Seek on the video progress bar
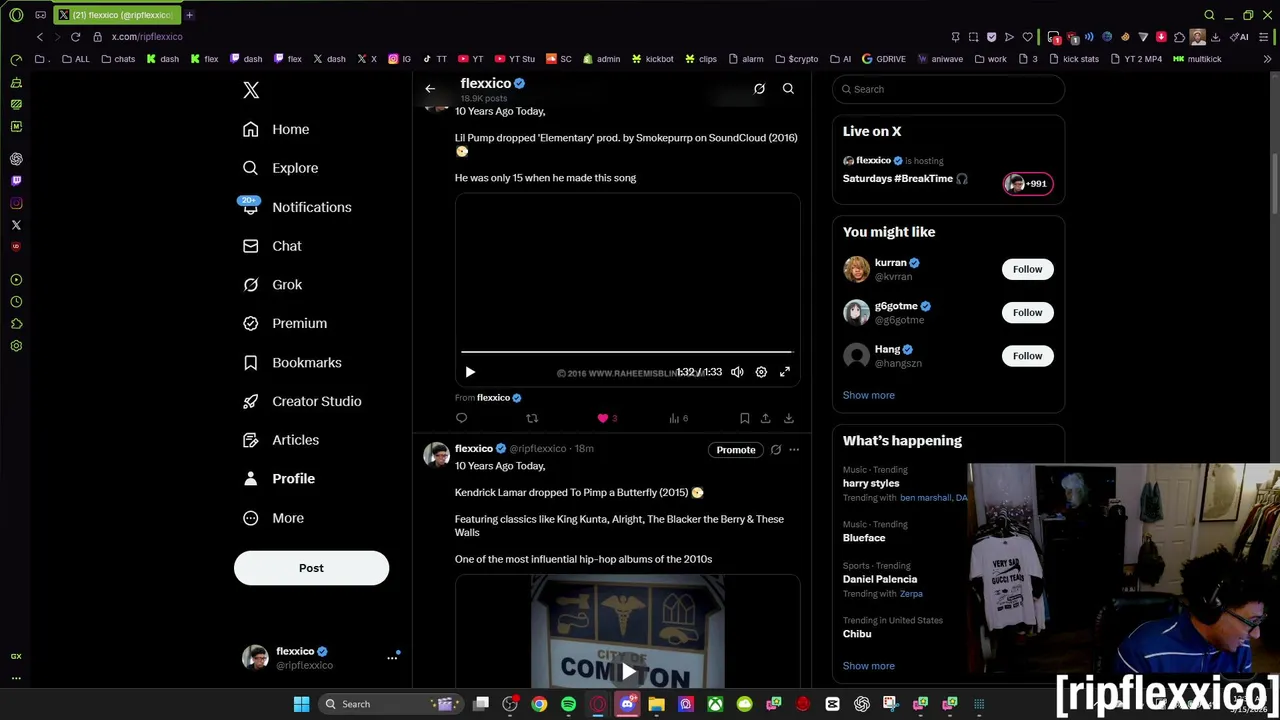The height and width of the screenshot is (720, 1280). pos(627,352)
